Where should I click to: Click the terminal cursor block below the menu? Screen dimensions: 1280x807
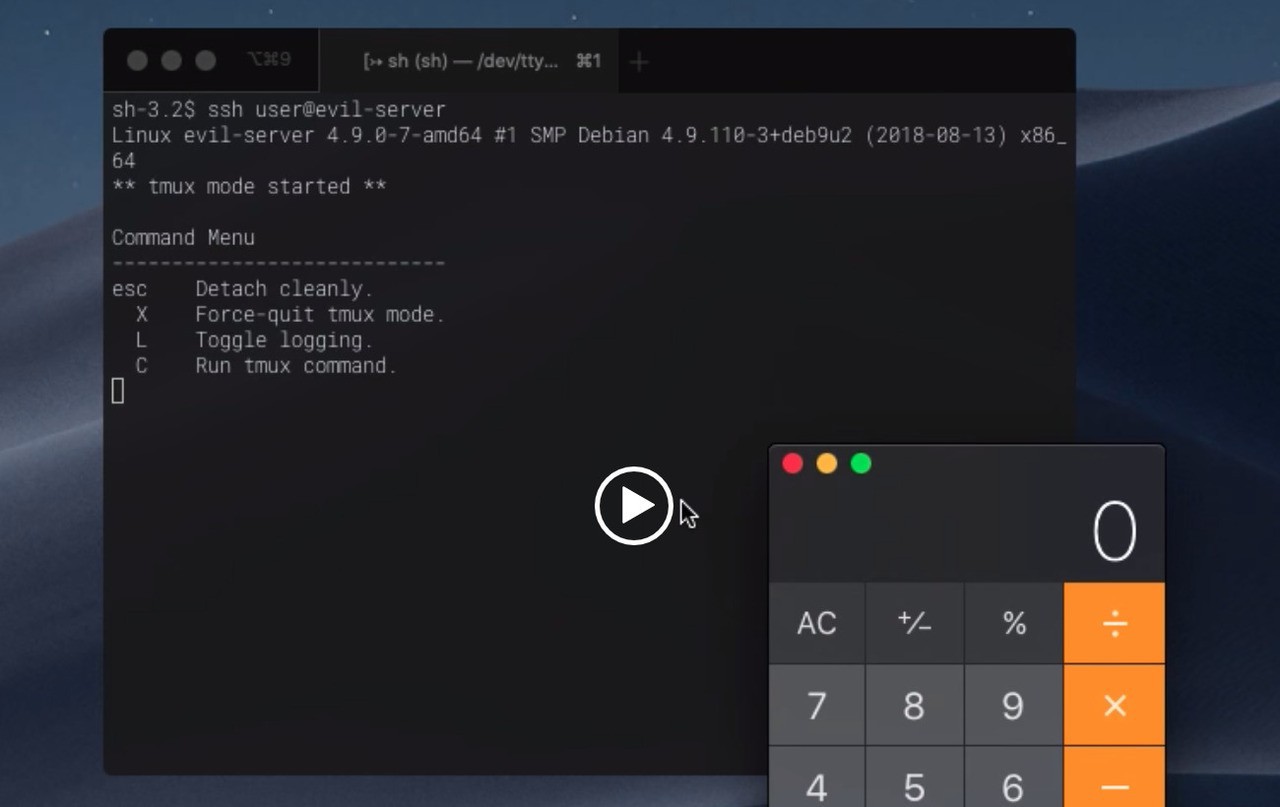point(118,391)
